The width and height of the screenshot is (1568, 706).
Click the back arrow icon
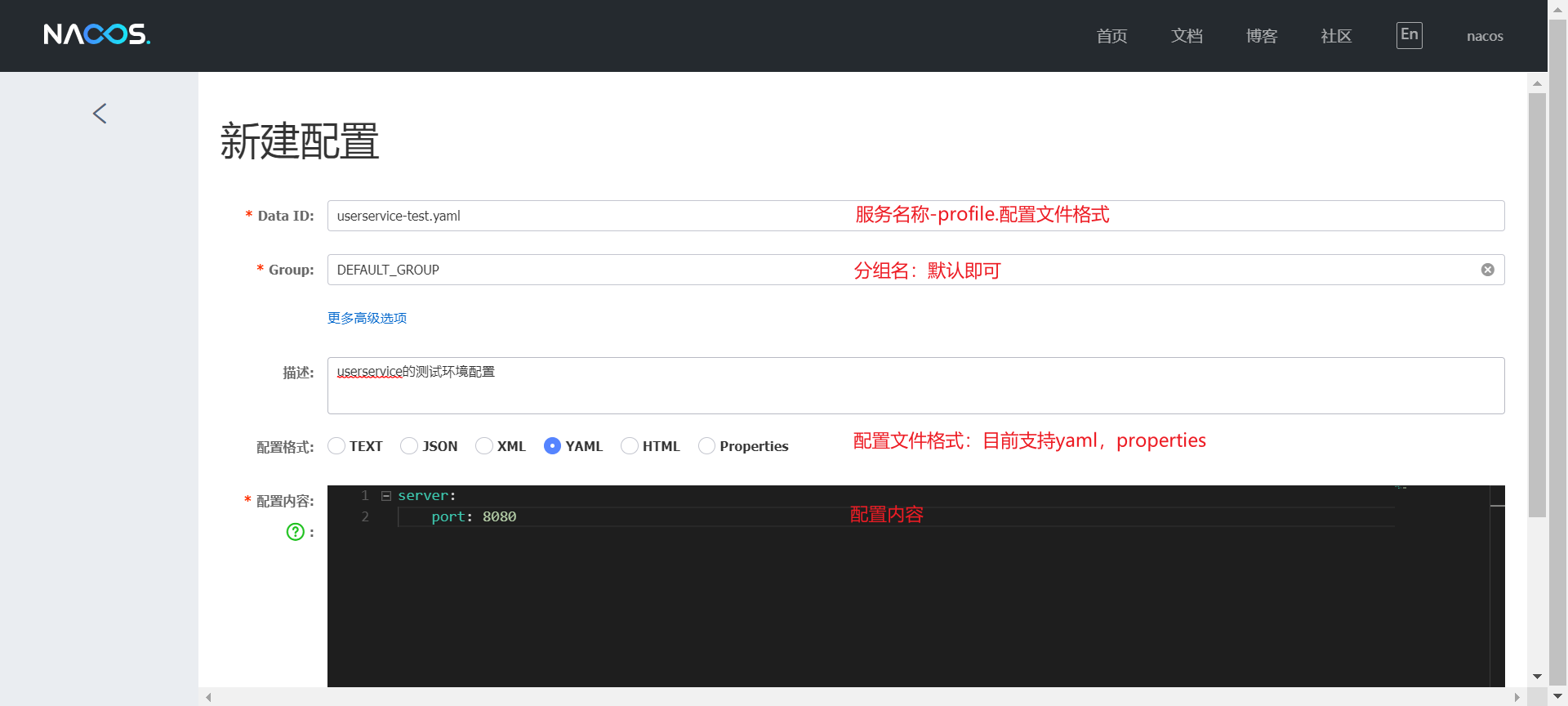100,114
